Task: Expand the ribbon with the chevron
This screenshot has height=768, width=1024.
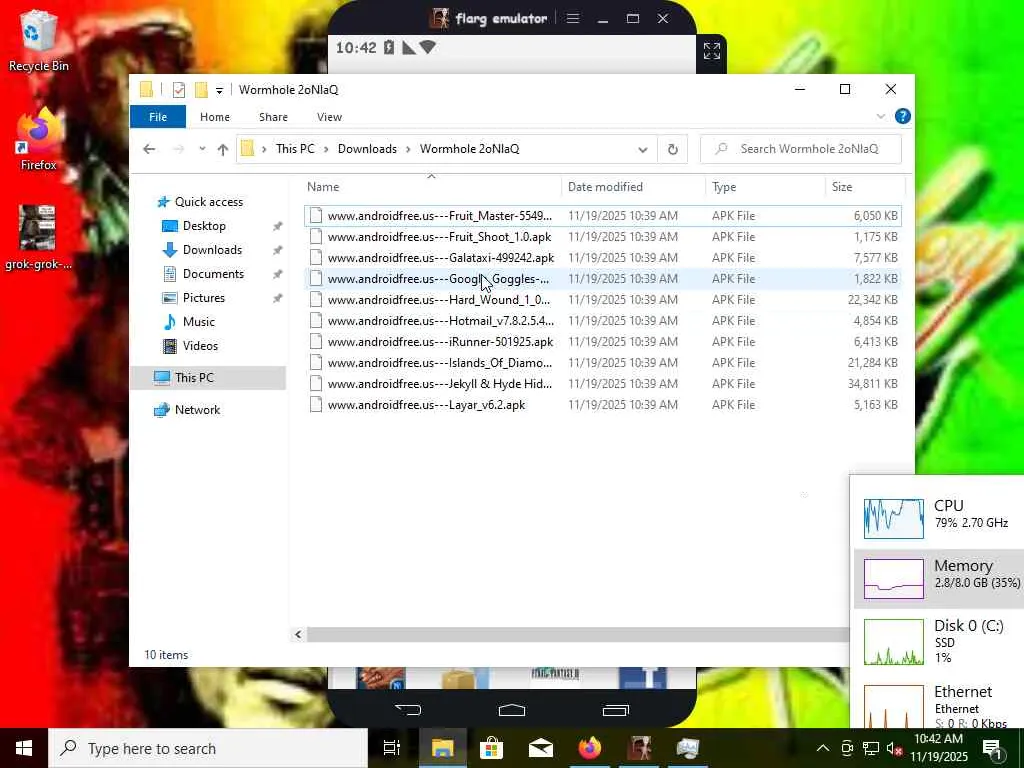Action: click(x=880, y=116)
